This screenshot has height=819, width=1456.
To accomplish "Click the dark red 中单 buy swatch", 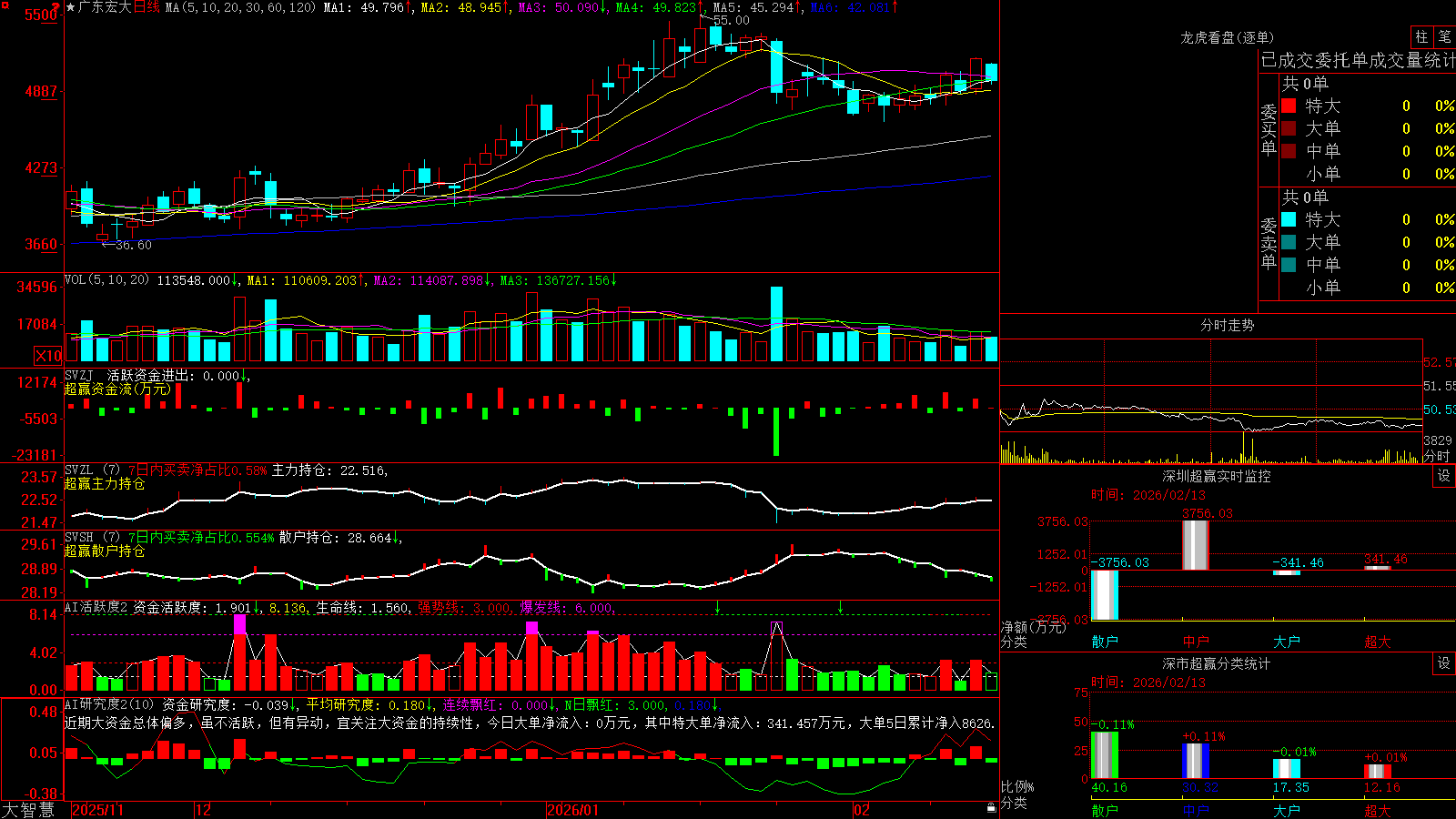I will coord(1289,150).
